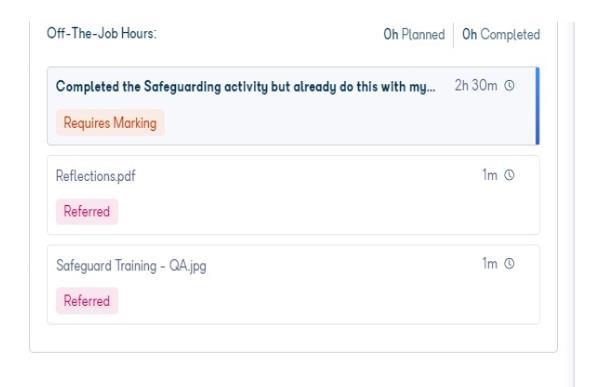The image size is (602, 387).
Task: Click the clock icon on Safeguard Training row
Action: (509, 264)
